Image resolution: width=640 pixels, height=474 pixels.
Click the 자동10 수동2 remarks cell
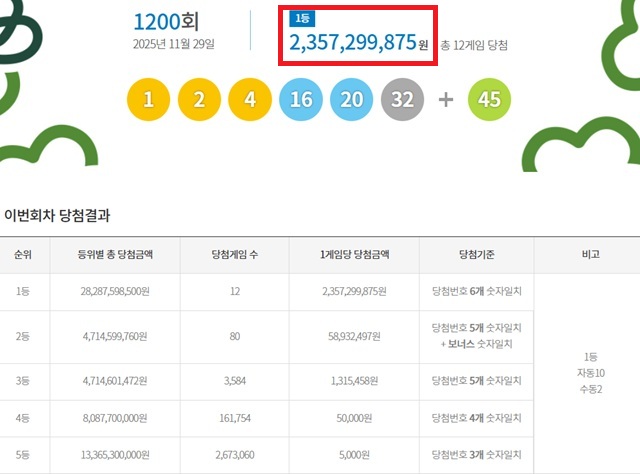tap(589, 372)
